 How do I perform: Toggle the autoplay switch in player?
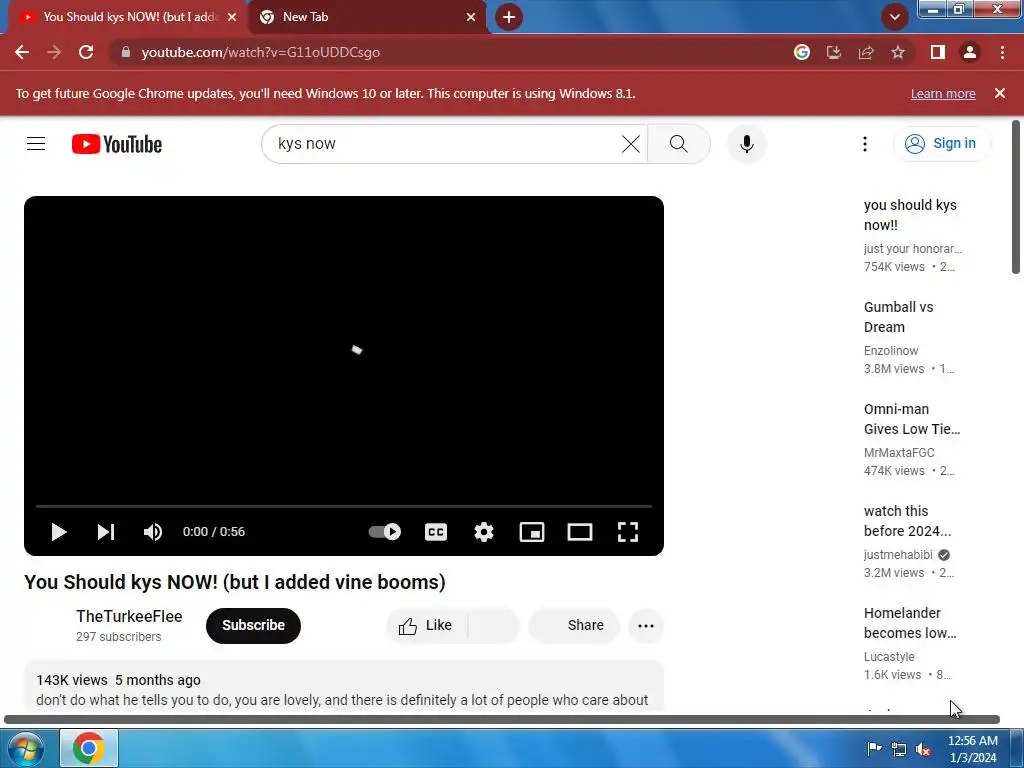[x=385, y=532]
